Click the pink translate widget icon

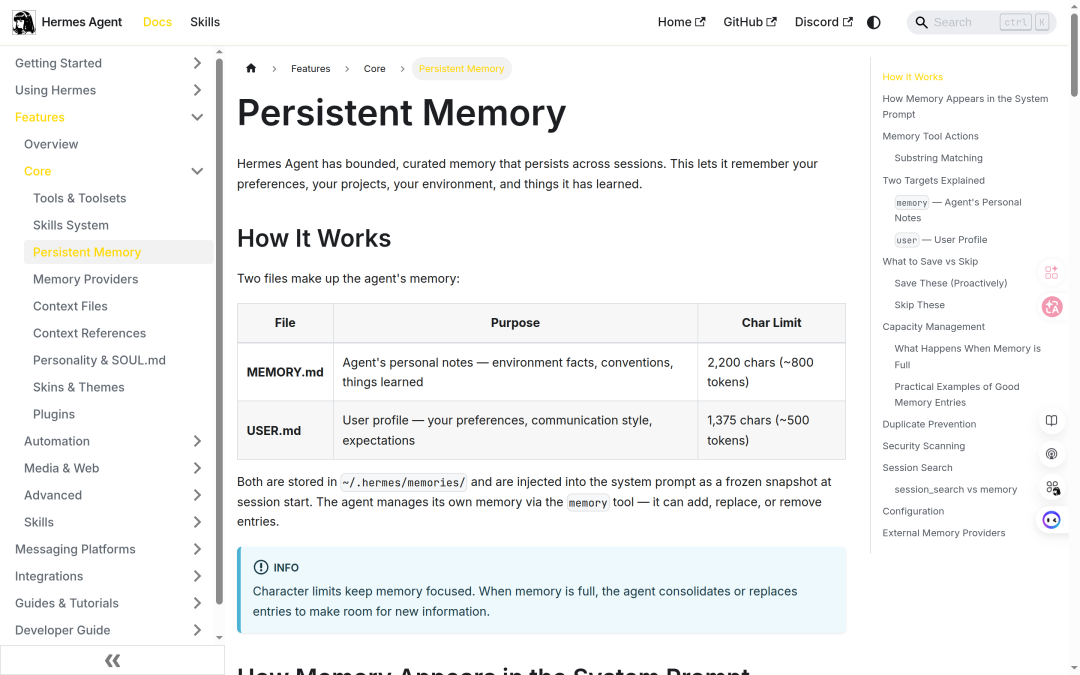point(1052,307)
